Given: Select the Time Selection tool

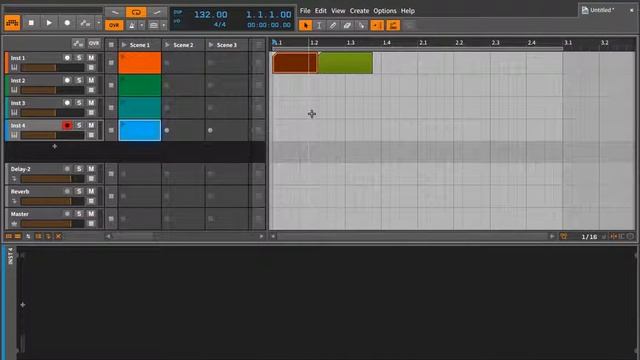Looking at the screenshot, I should [x=319, y=25].
